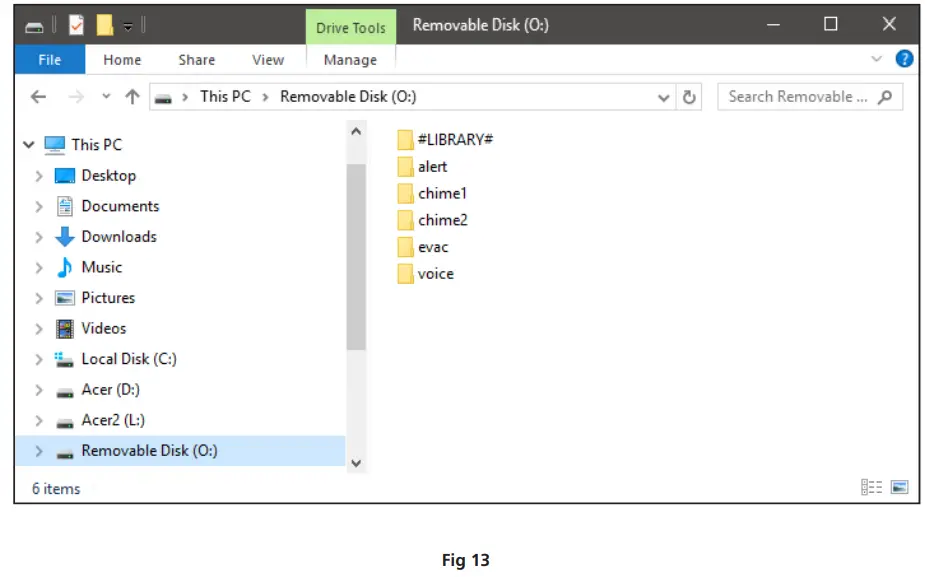Click the Downloads blue arrow icon
927x577 pixels.
click(x=64, y=236)
